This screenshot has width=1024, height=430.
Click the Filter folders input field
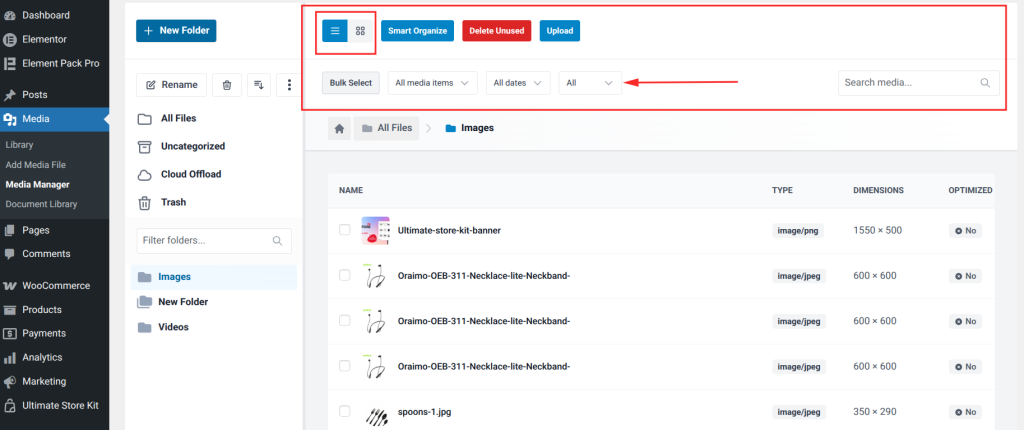click(x=214, y=240)
